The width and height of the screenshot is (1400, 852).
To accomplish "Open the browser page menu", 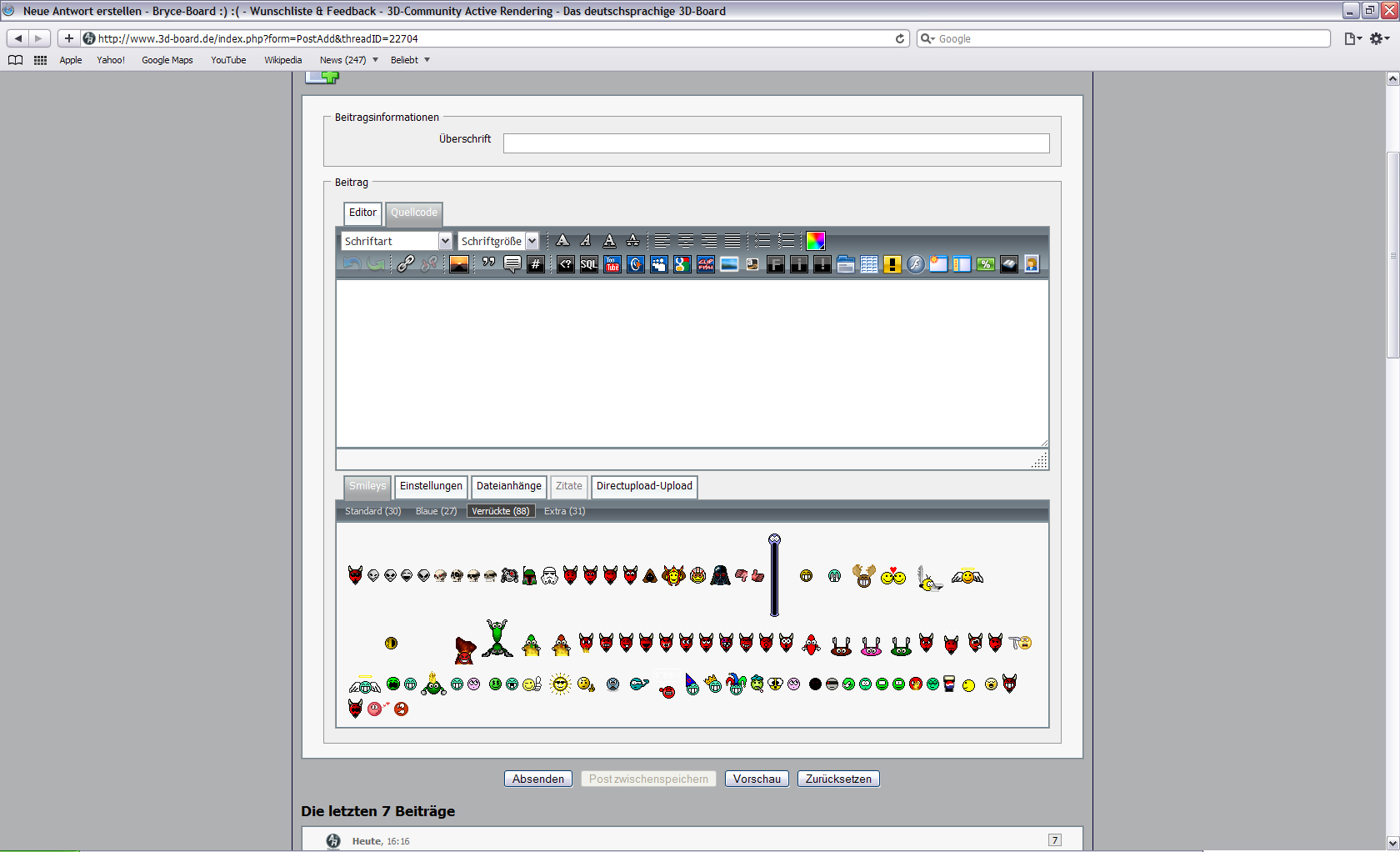I will [1352, 38].
